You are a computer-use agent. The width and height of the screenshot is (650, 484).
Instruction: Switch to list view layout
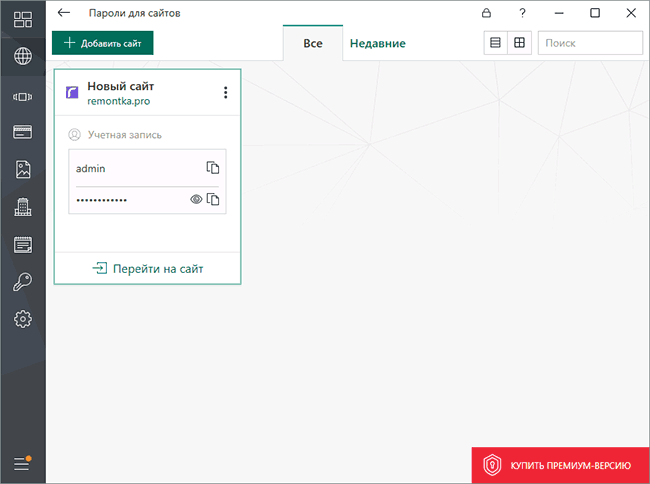point(495,43)
